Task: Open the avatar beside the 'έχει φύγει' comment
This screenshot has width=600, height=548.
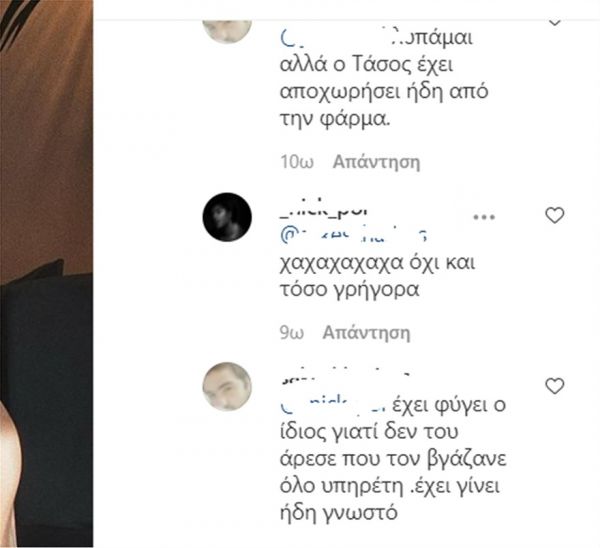Action: click(227, 386)
